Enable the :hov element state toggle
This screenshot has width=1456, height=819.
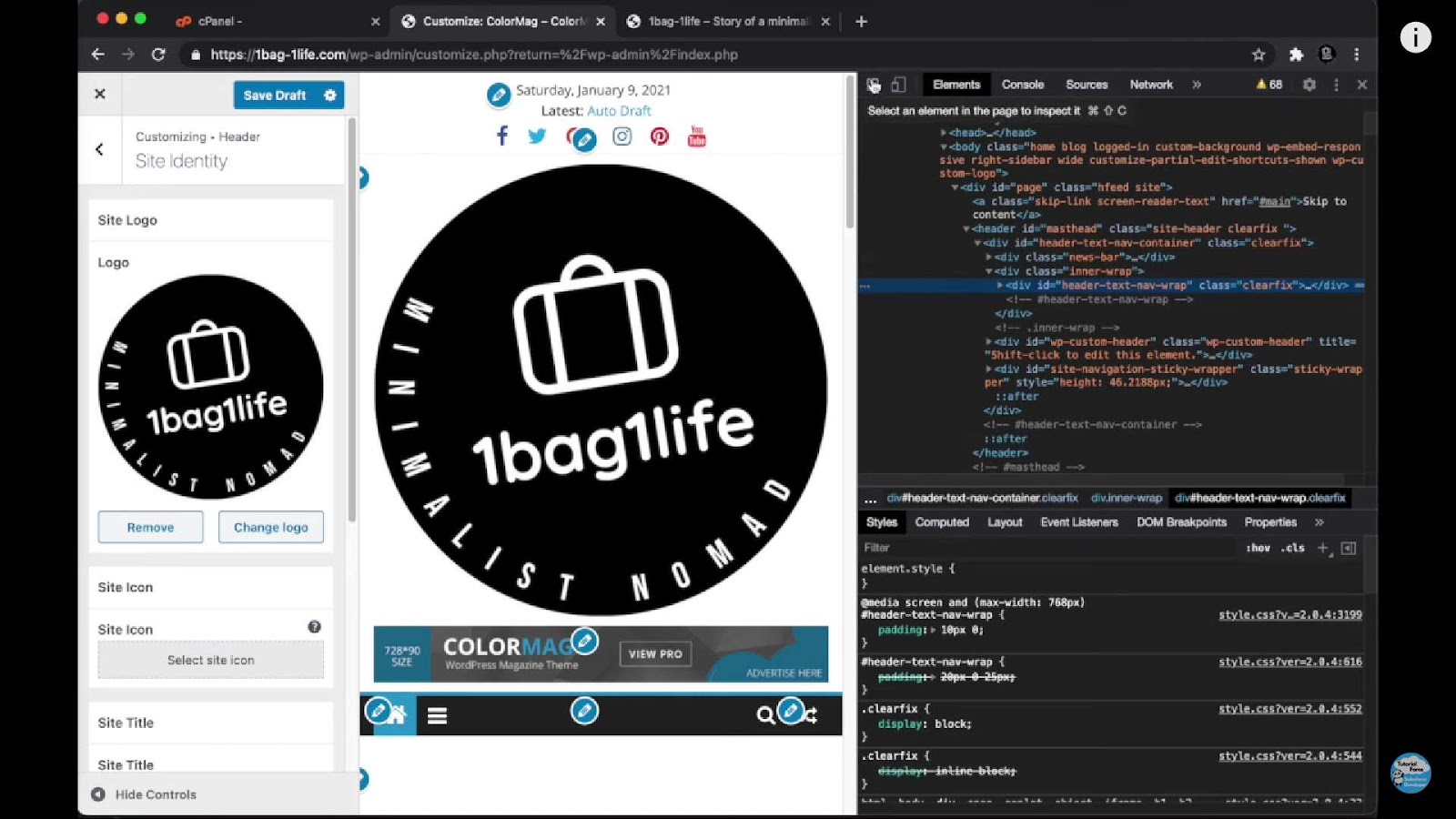(1259, 547)
